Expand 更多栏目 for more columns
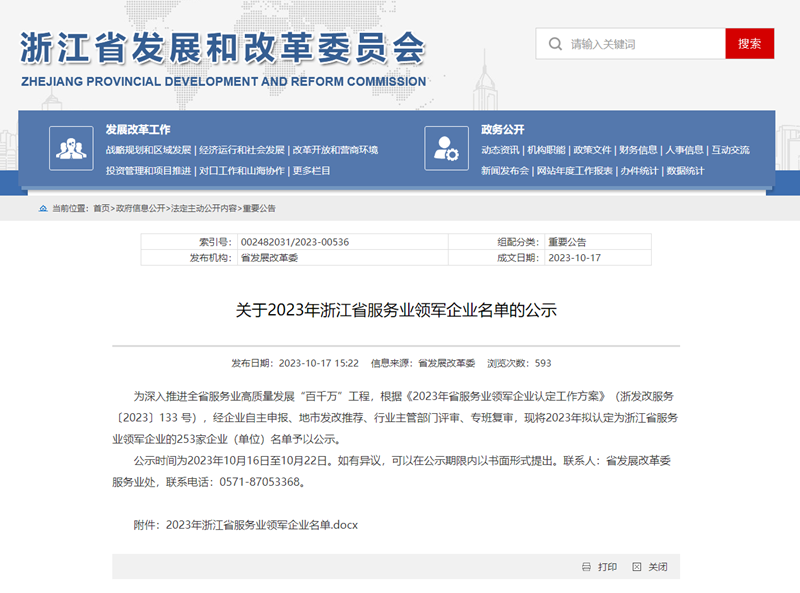This screenshot has height=593, width=800. point(311,171)
